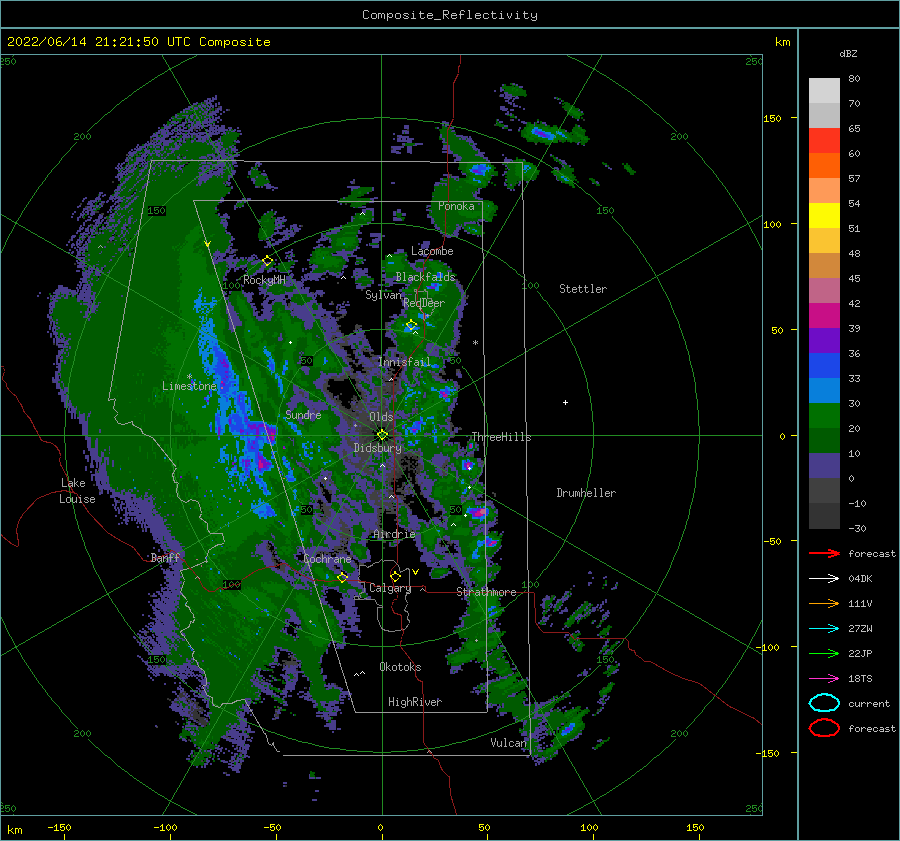
Task: Click the Olds town label
Action: click(381, 417)
